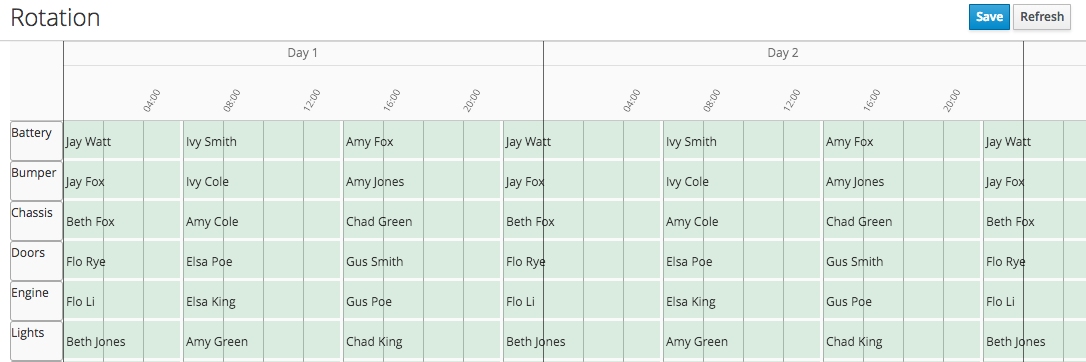Click the Day 1 timeline header
The image size is (1086, 362).
coord(303,53)
